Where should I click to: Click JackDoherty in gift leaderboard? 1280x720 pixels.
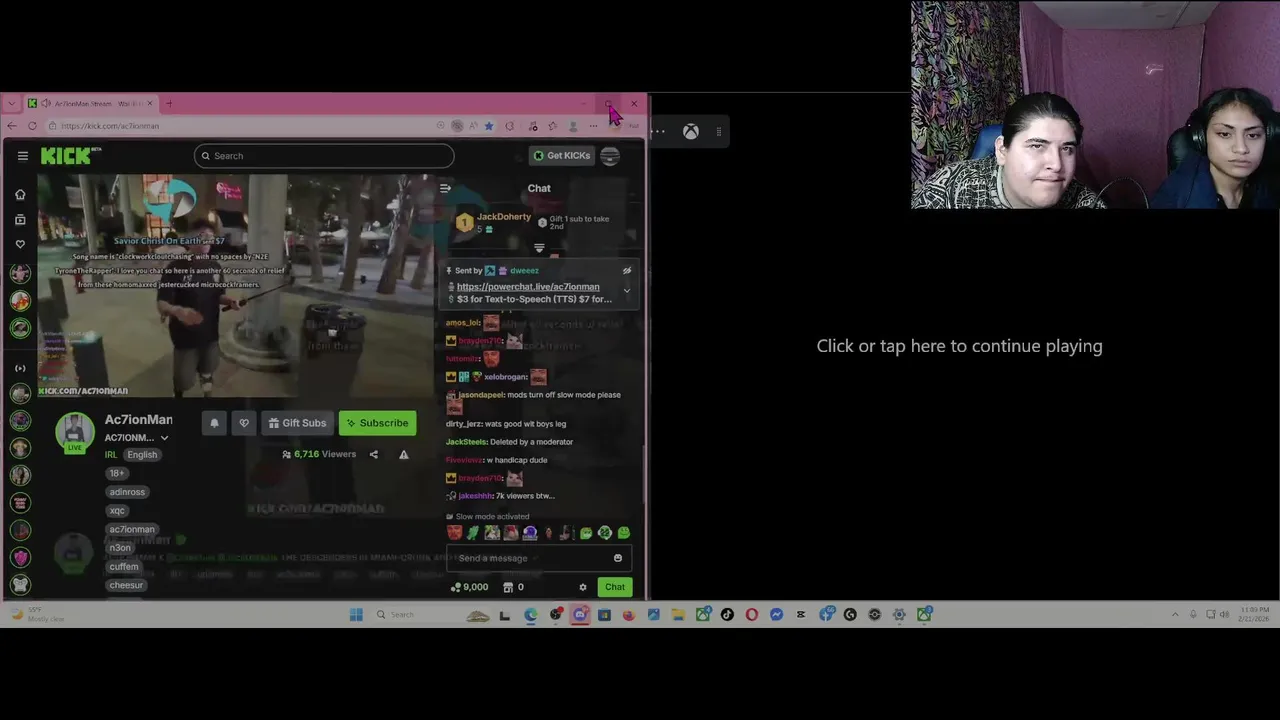[x=504, y=217]
